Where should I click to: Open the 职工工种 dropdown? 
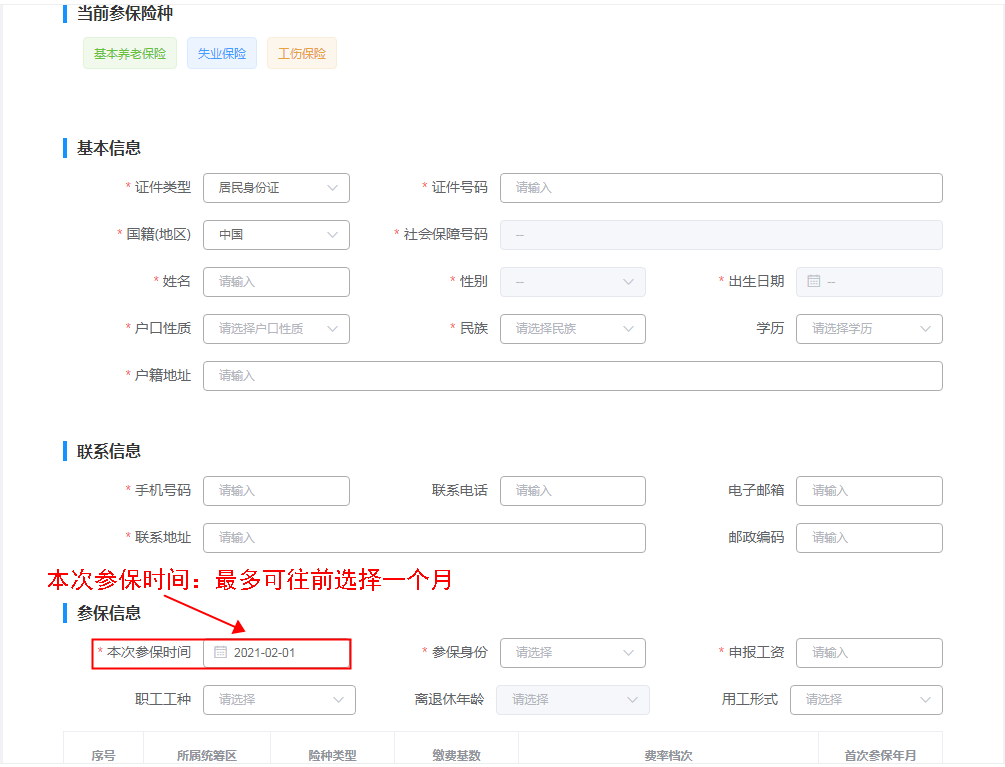tap(279, 700)
